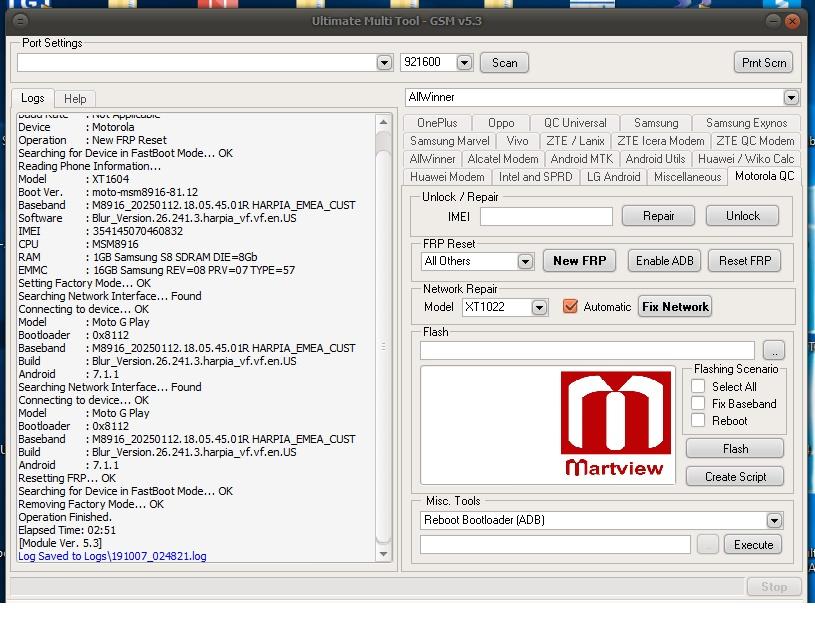Switch to the Samsung Marvel tab
Viewport: 815px width, 618px height.
(x=450, y=141)
